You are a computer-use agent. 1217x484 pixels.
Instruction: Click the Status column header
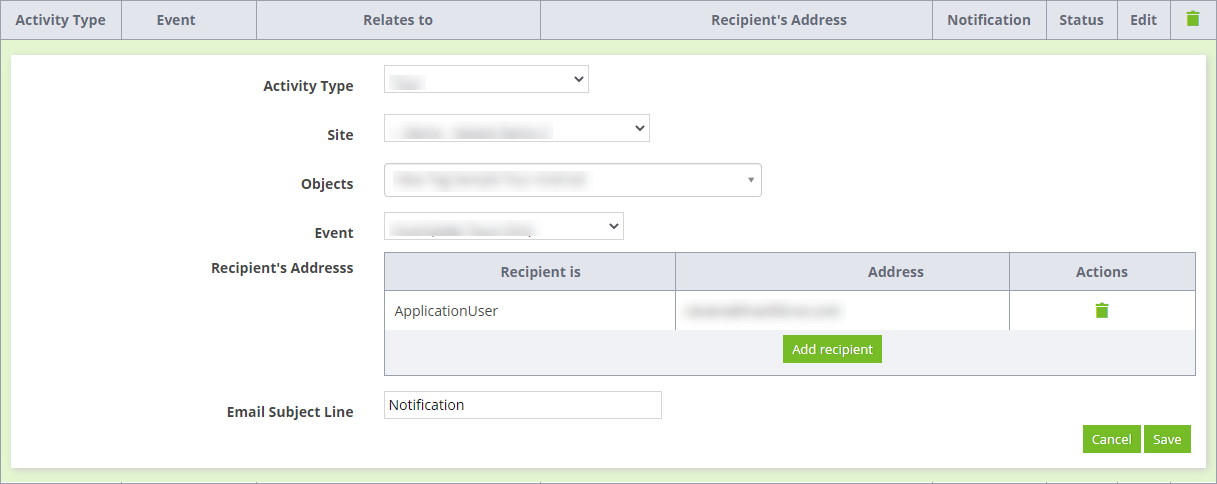(x=1081, y=20)
